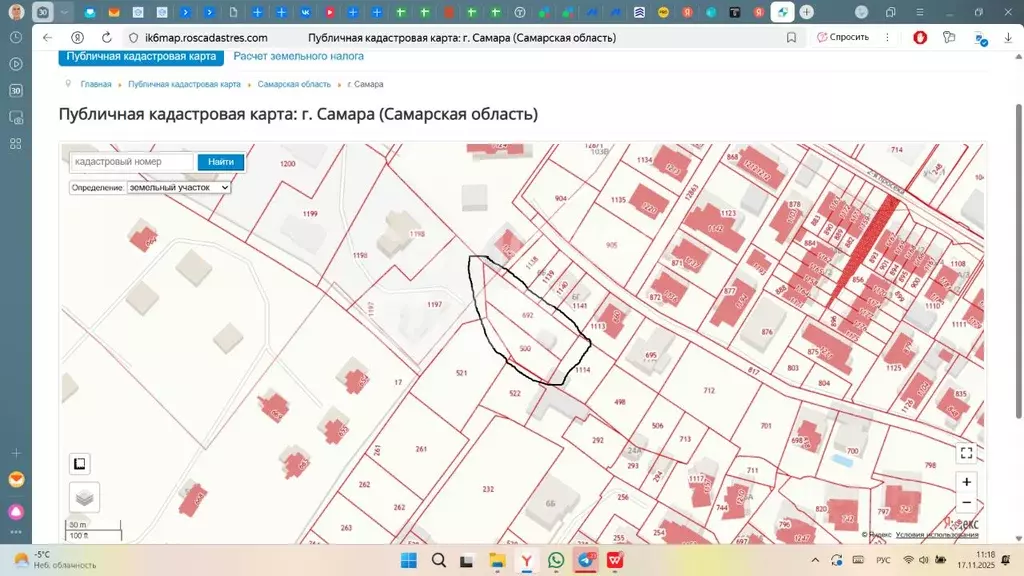Open the Спросить assistant in the browser toolbar
Image resolution: width=1024 pixels, height=576 pixels.
(x=849, y=36)
